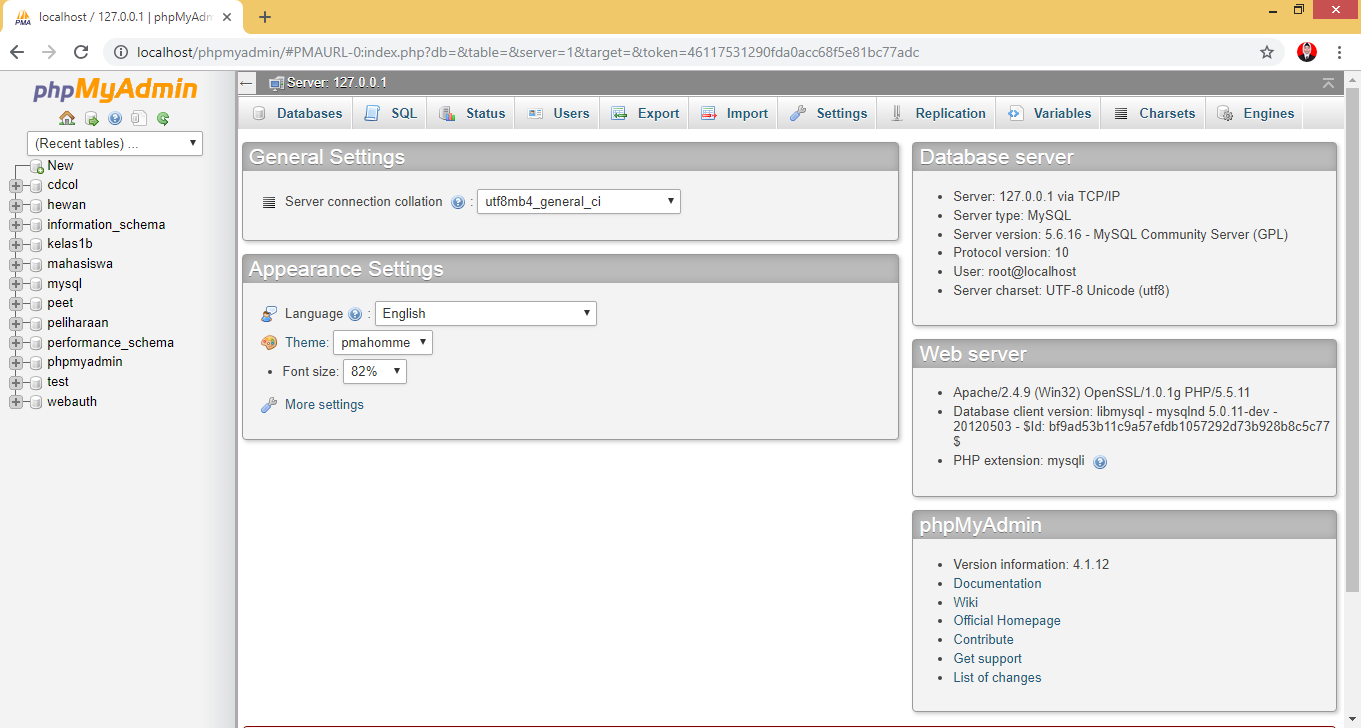Expand the test database node
This screenshot has height=728, width=1361.
[16, 382]
